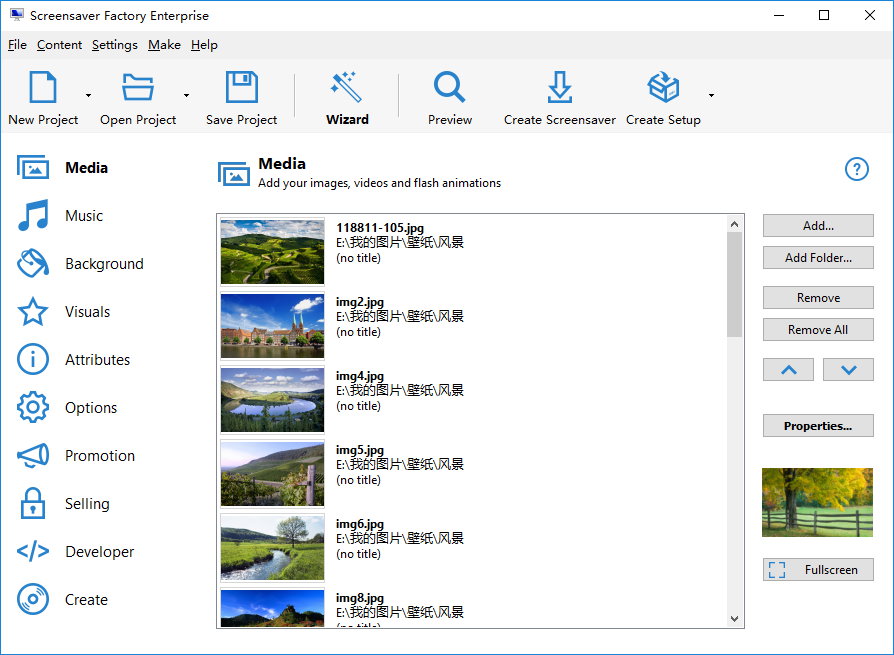Open the Settings menu
Viewport: 894px width, 655px height.
[x=115, y=45]
